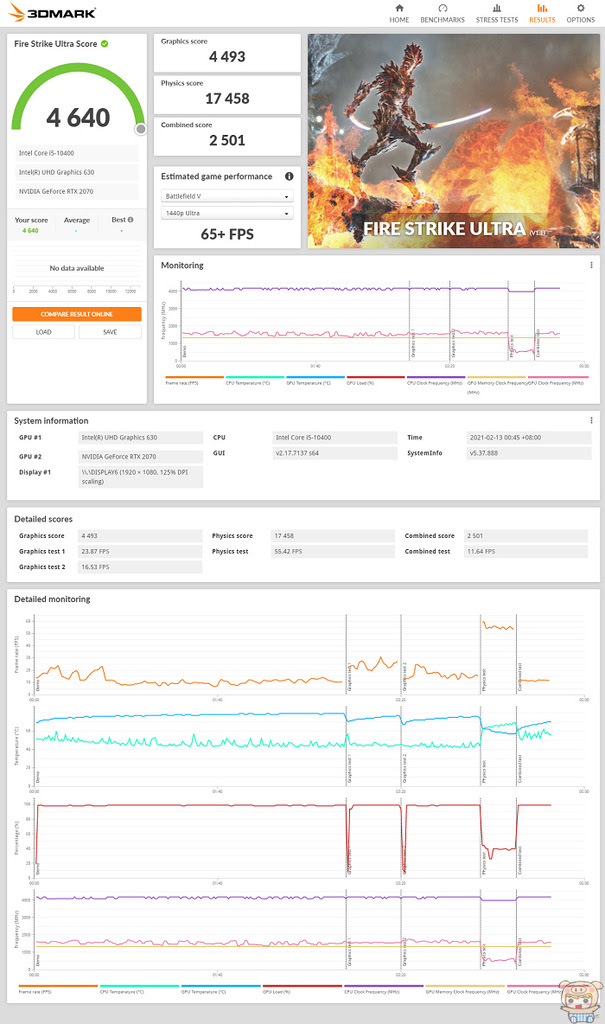The image size is (605, 1024).
Task: Click the Load button
Action: (44, 332)
